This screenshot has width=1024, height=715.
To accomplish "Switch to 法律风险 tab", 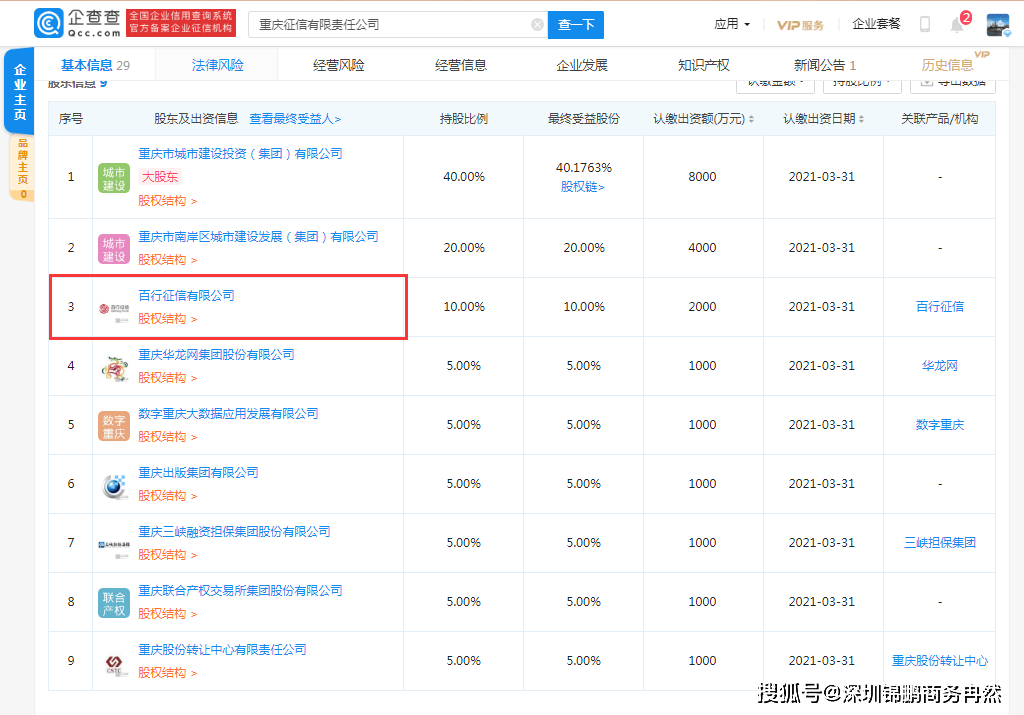I will click(217, 65).
